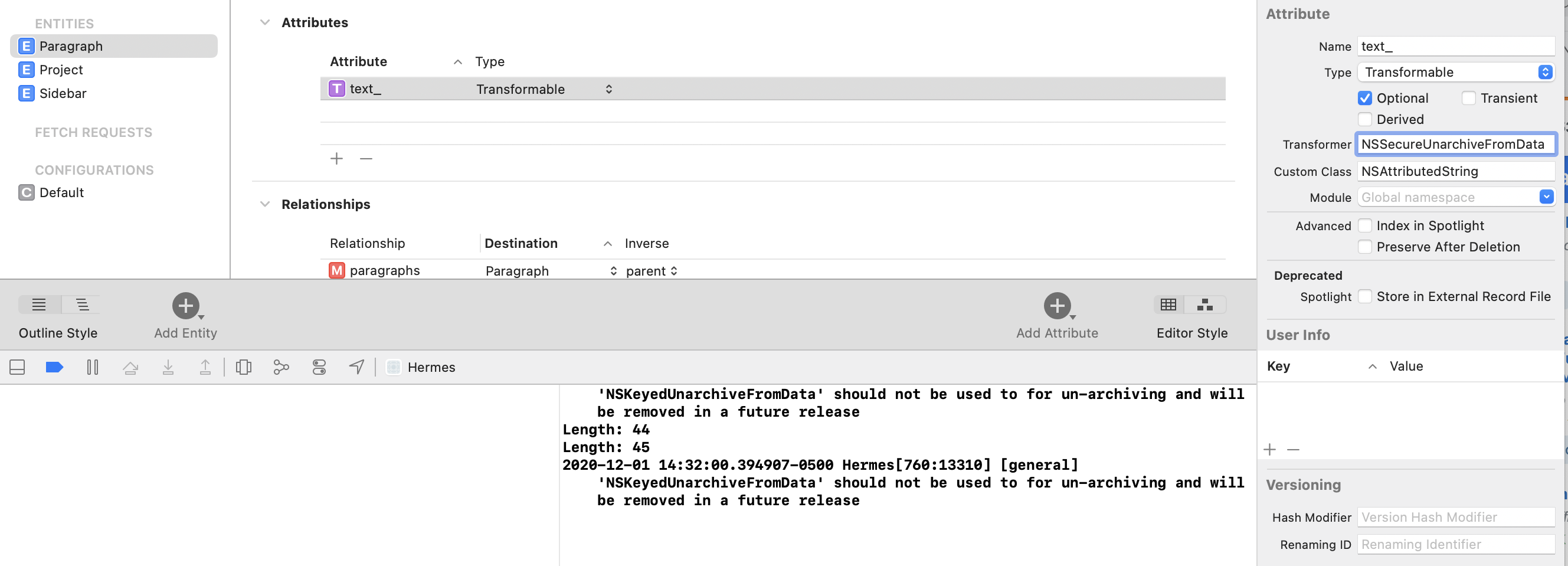Step over in debugger

130,368
